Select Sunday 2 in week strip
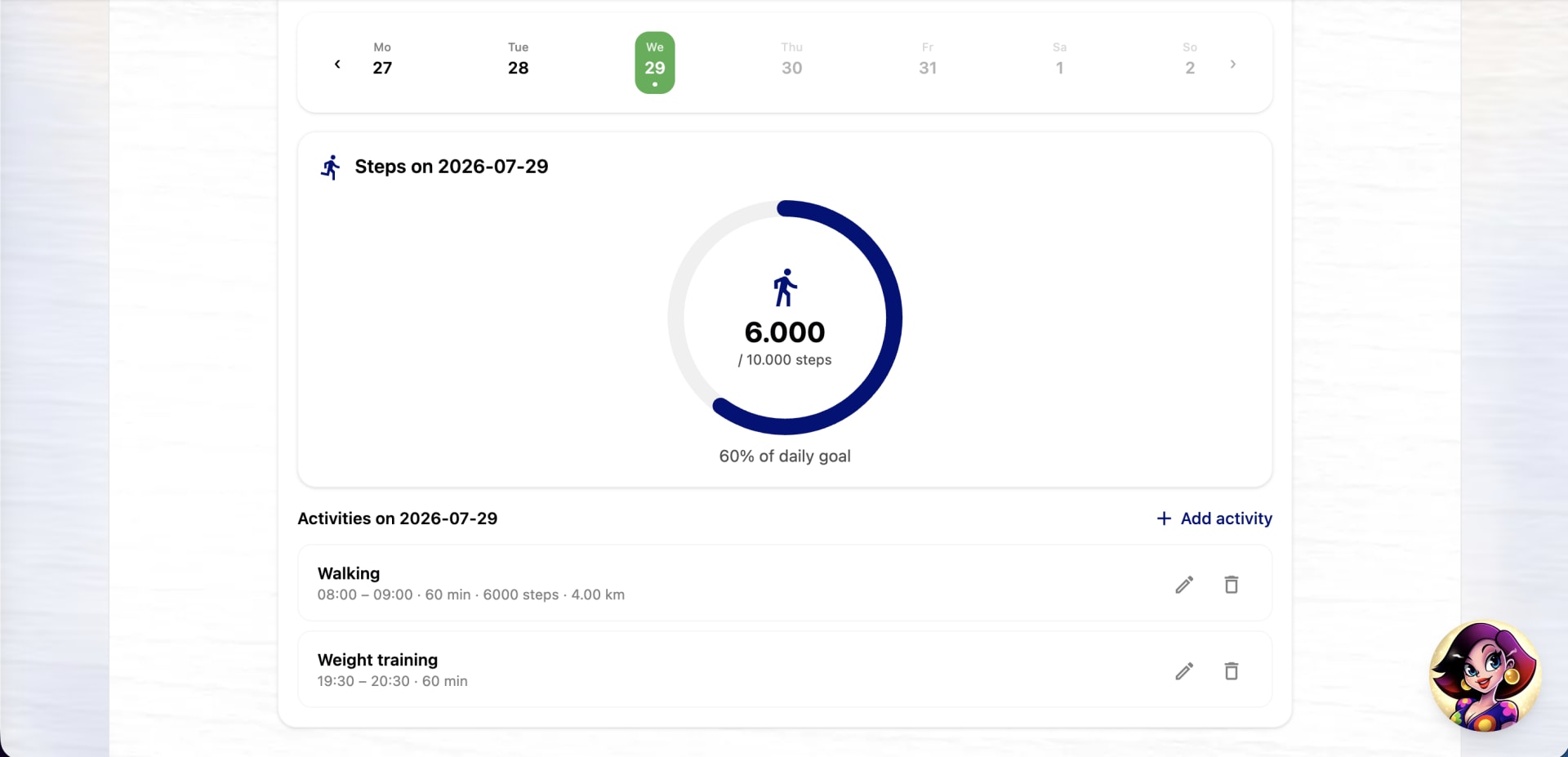 pos(1190,59)
